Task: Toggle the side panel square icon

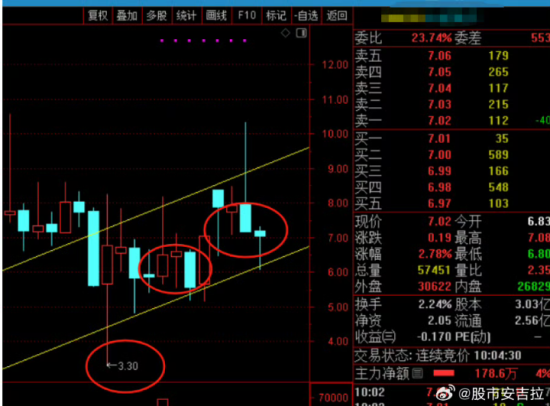Action: pyautogui.click(x=301, y=33)
